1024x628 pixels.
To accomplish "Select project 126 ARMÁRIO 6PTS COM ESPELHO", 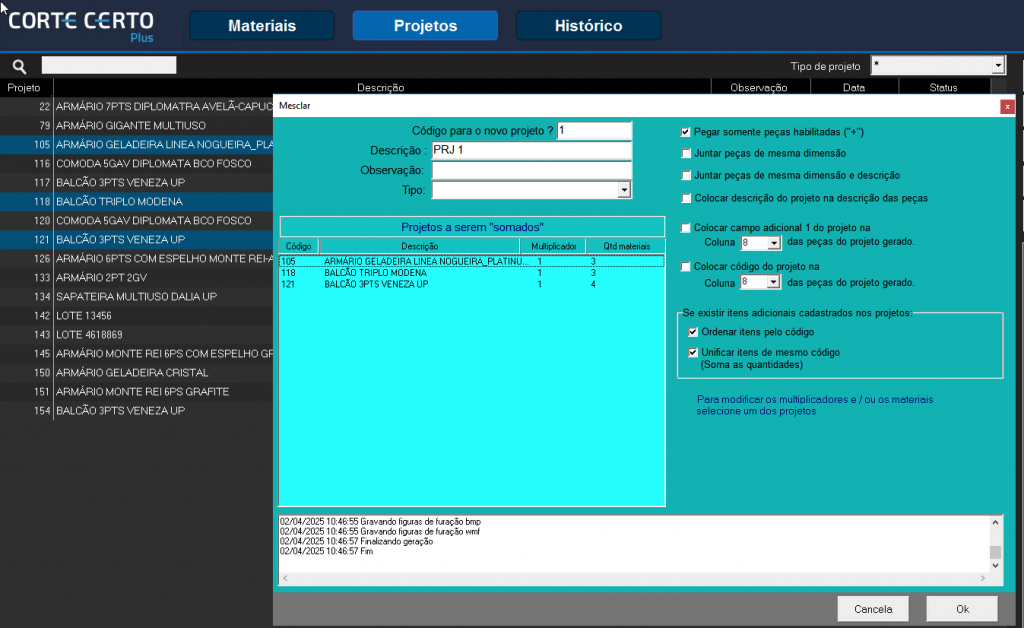I will point(136,259).
